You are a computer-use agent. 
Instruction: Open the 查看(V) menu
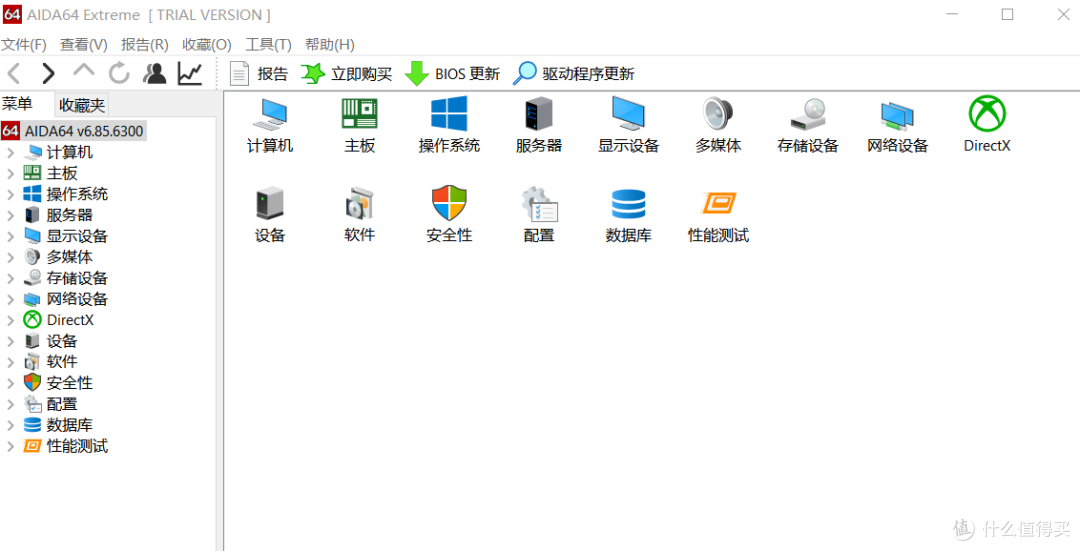tap(84, 45)
